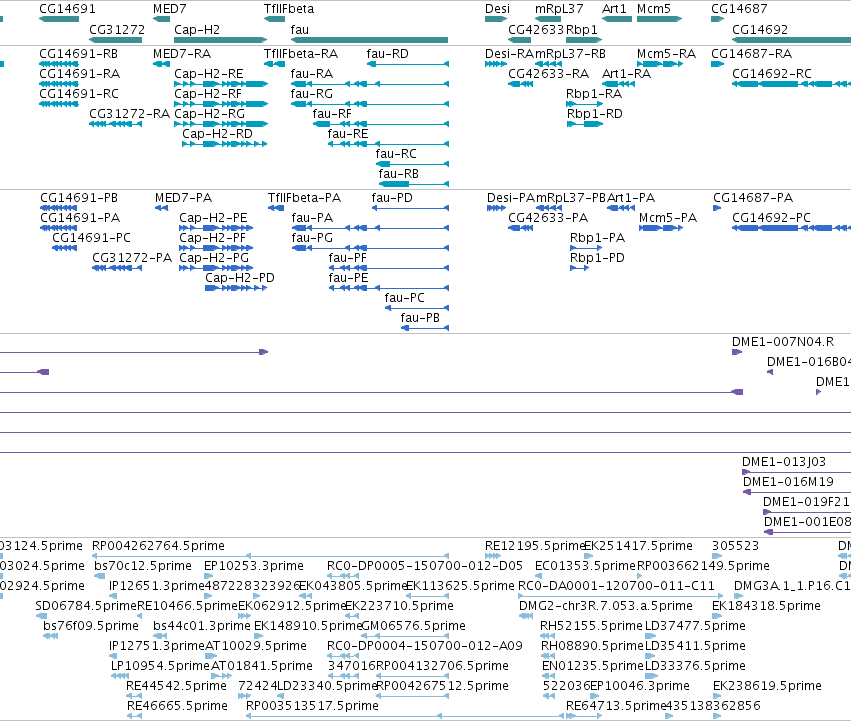Viewport: 851px width, 721px height.
Task: Select BAC clone DME1-013J03
Action: (x=797, y=472)
